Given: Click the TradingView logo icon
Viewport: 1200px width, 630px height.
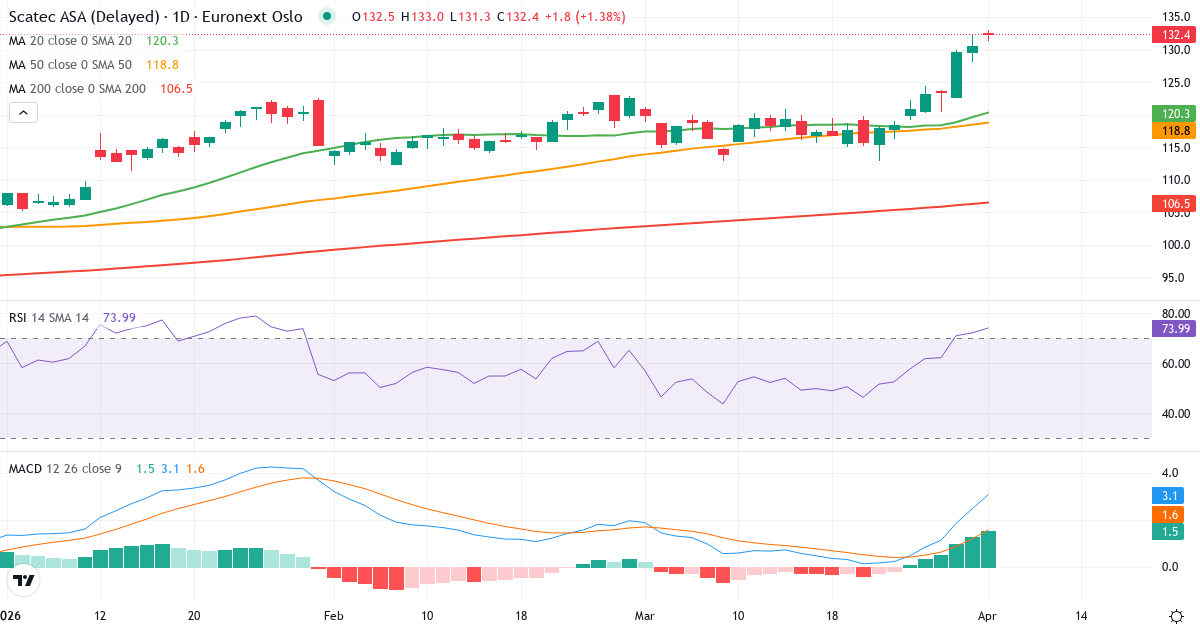Looking at the screenshot, I should pos(24,579).
